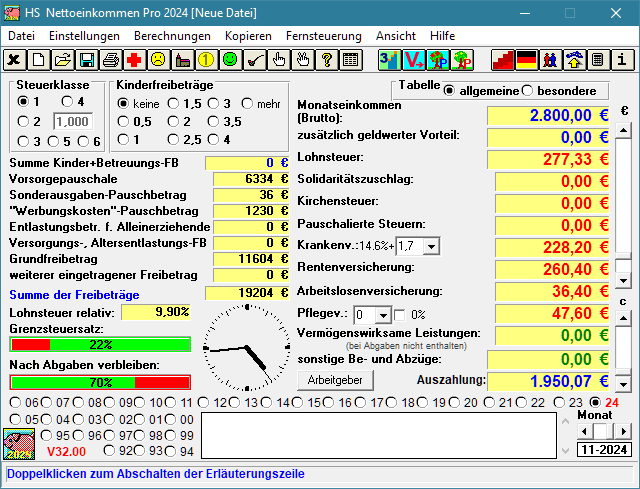640x489 pixels.
Task: Click the printer icon in toolbar
Action: click(x=111, y=60)
